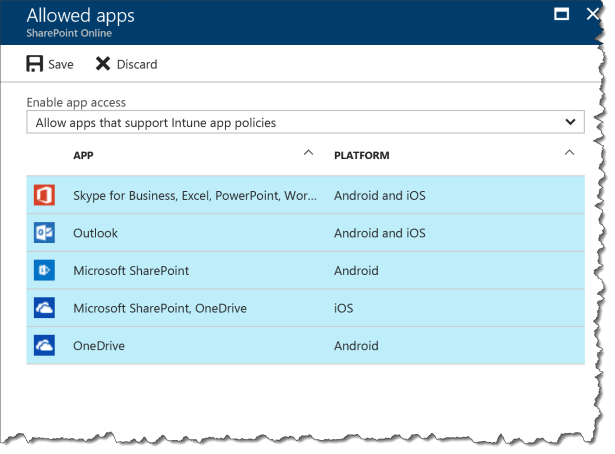615x454 pixels.
Task: Click the Discard button label
Action: [x=137, y=64]
